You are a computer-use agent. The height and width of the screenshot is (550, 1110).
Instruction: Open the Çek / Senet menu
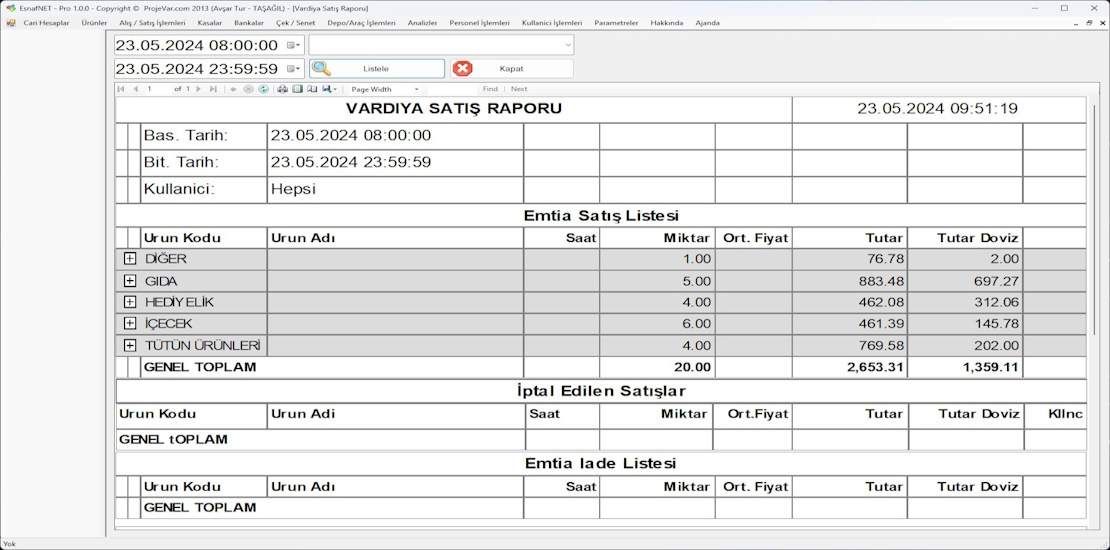[296, 23]
